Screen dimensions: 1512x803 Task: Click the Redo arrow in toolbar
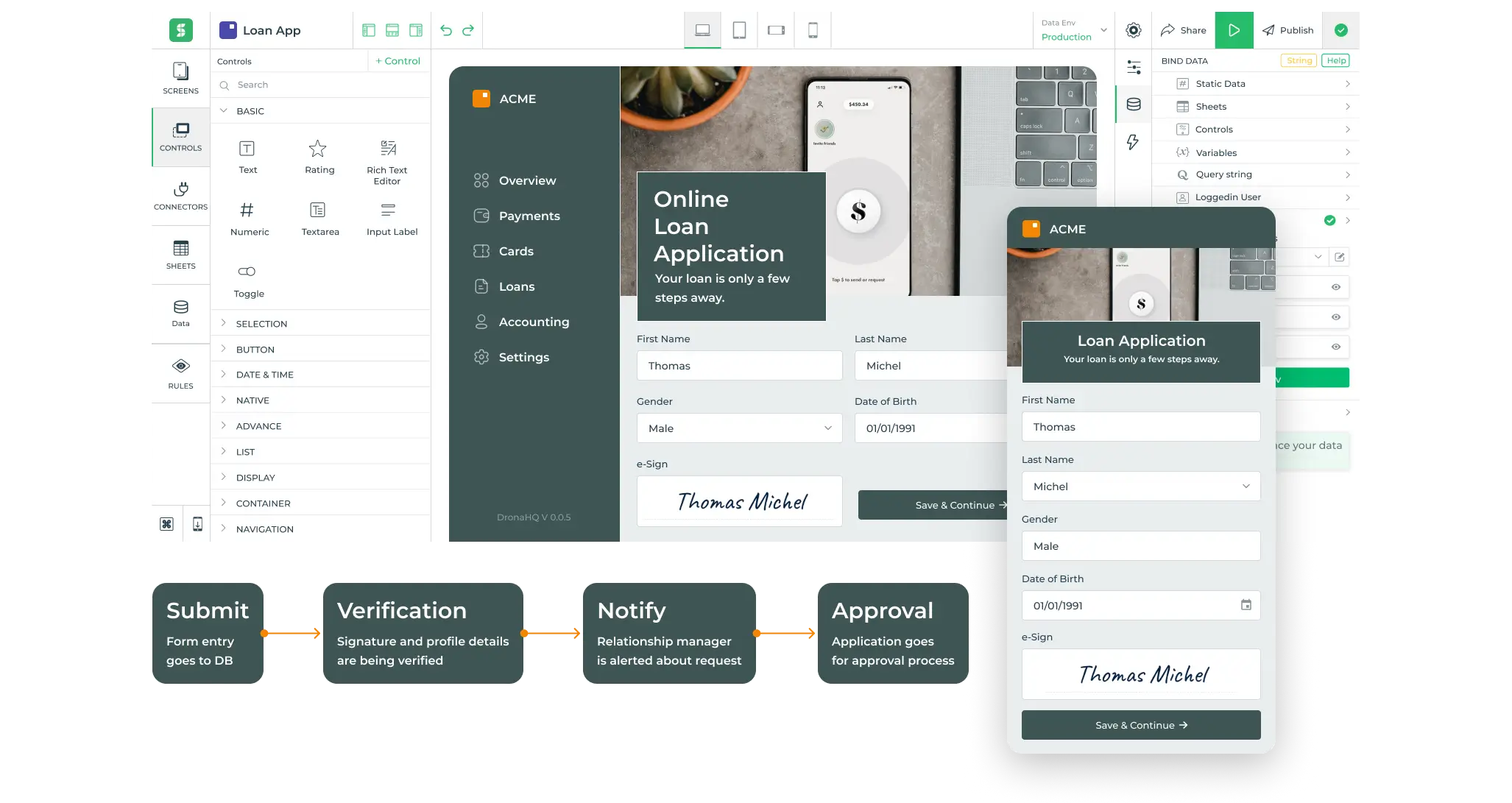tap(468, 30)
